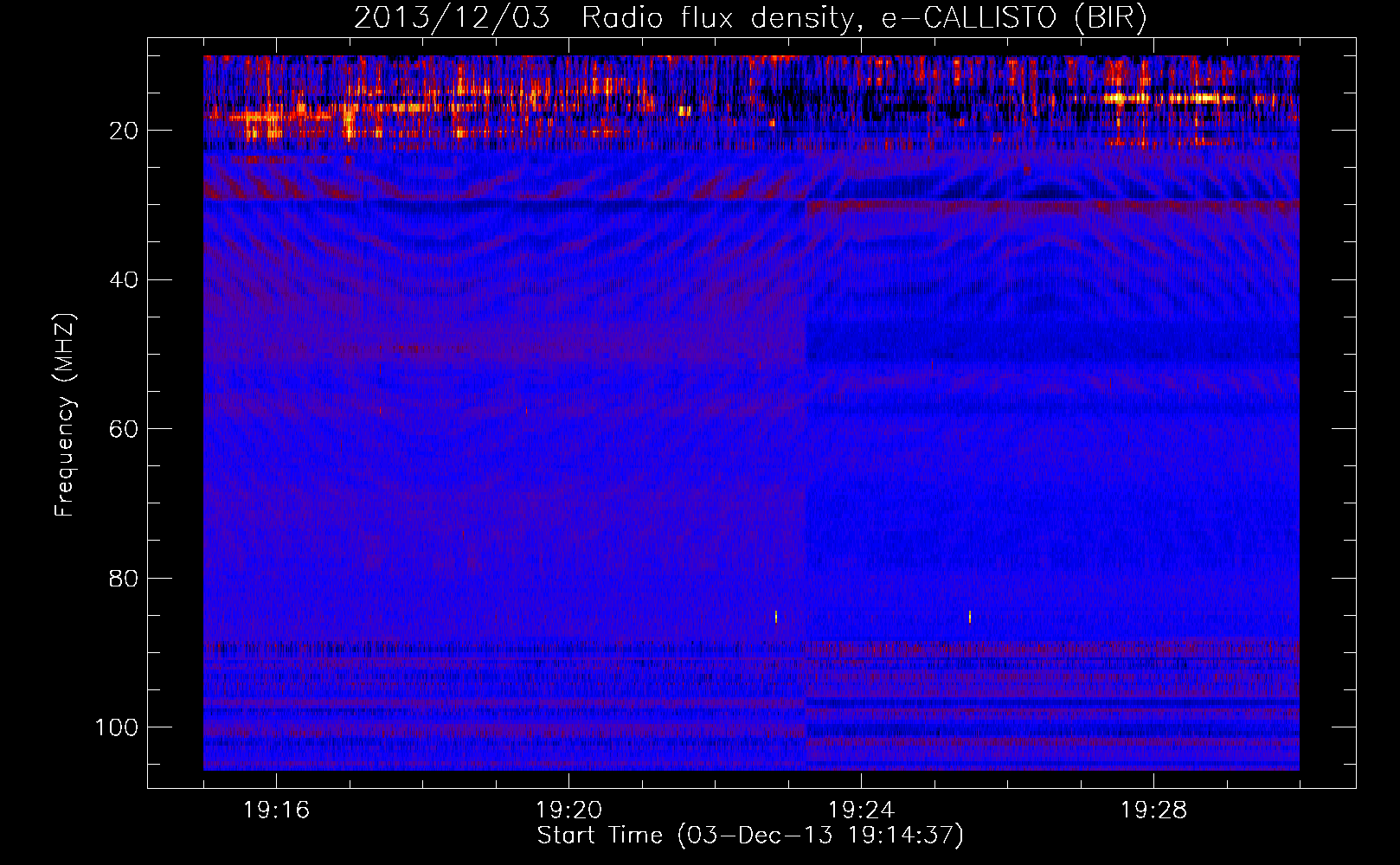Click the '60' frequency tick label
Screen dimensions: 1400x865
[x=125, y=429]
